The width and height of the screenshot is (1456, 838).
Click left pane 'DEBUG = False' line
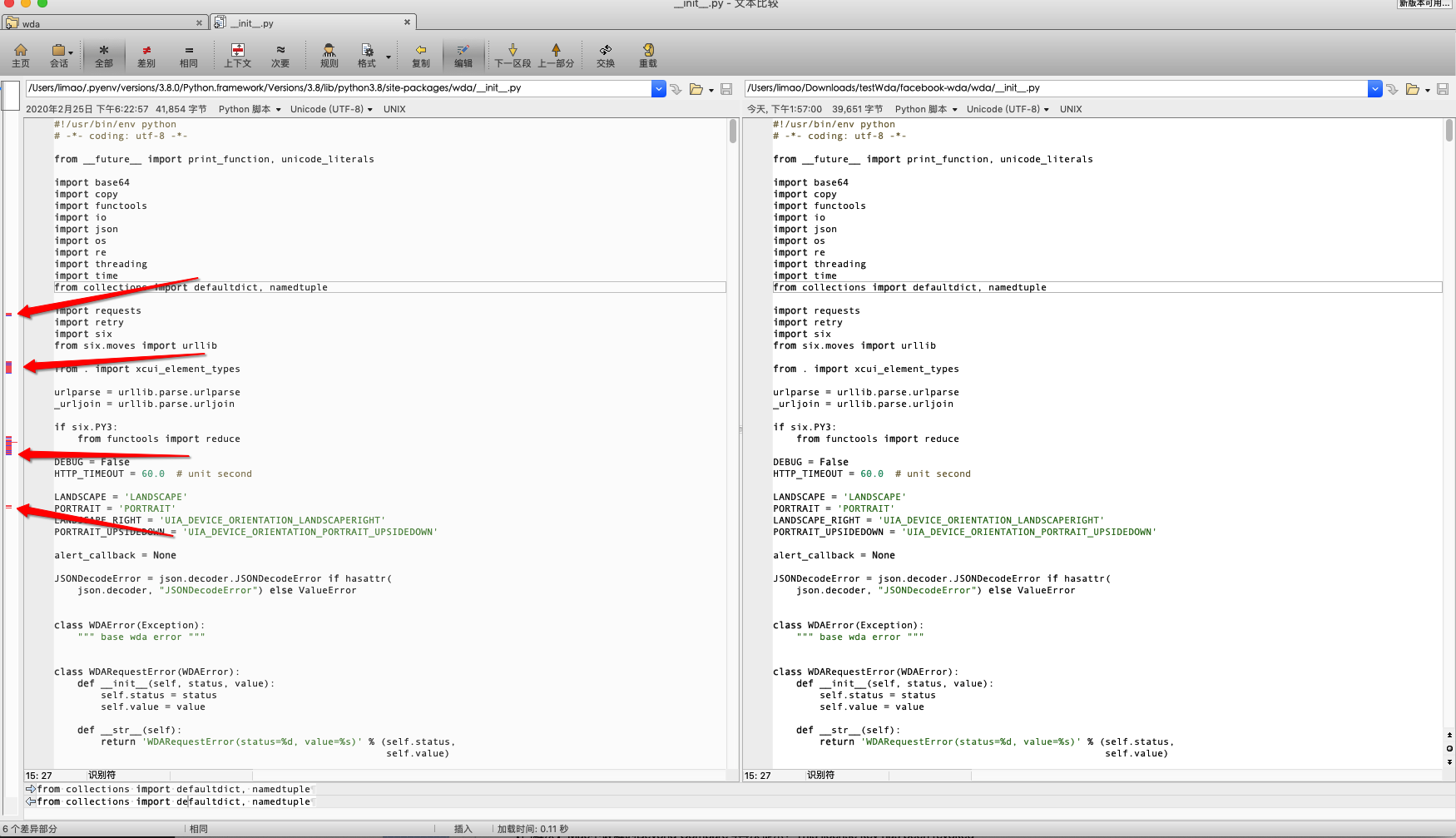(92, 462)
